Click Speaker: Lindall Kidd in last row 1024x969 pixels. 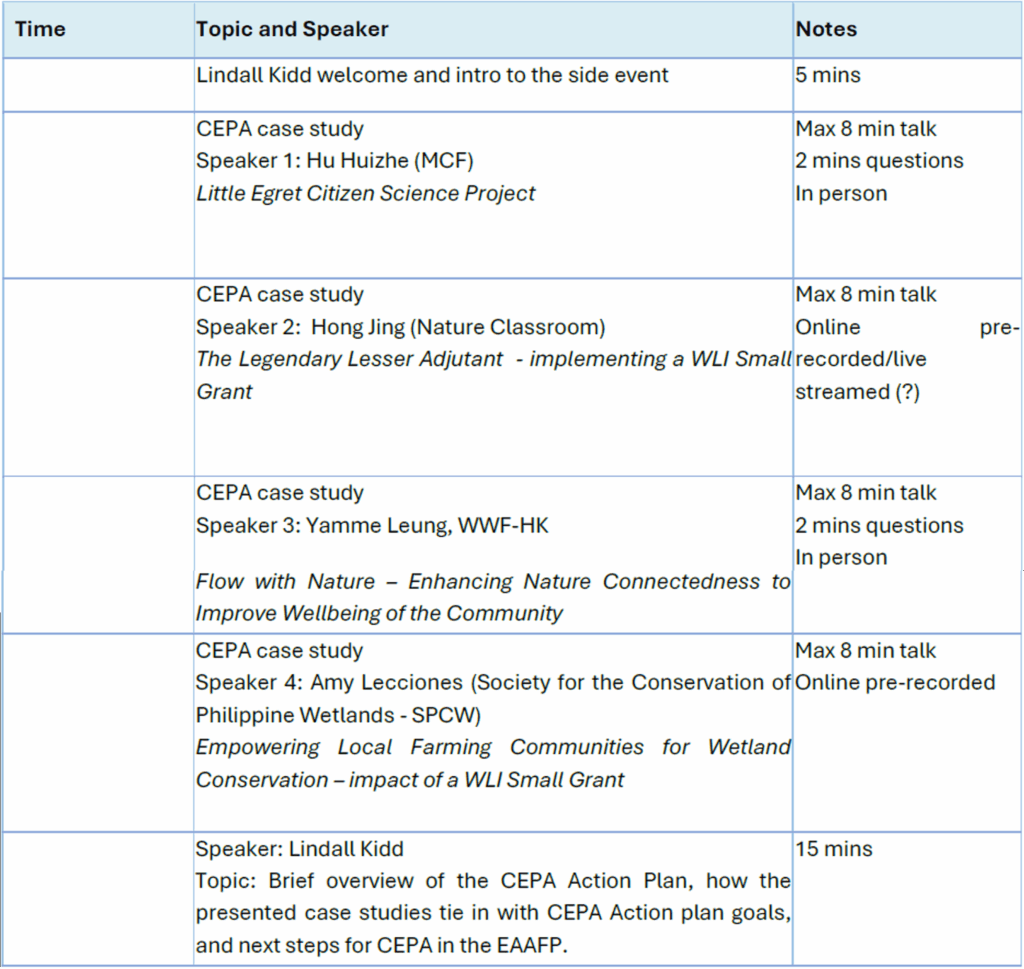click(299, 849)
